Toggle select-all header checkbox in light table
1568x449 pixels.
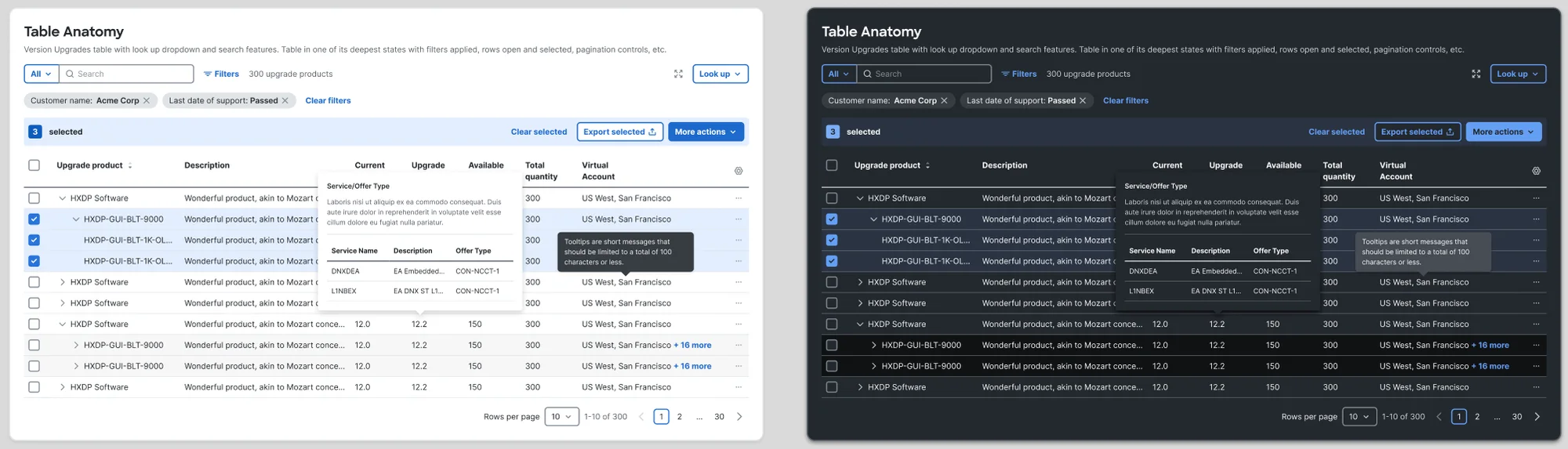click(34, 165)
